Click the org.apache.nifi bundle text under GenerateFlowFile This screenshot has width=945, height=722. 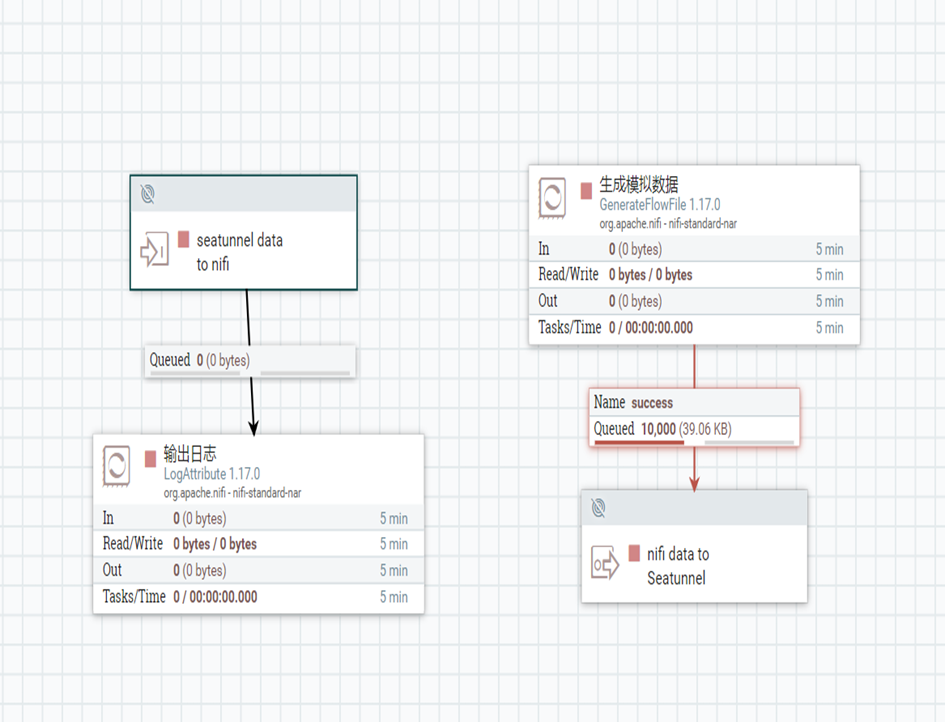(668, 224)
